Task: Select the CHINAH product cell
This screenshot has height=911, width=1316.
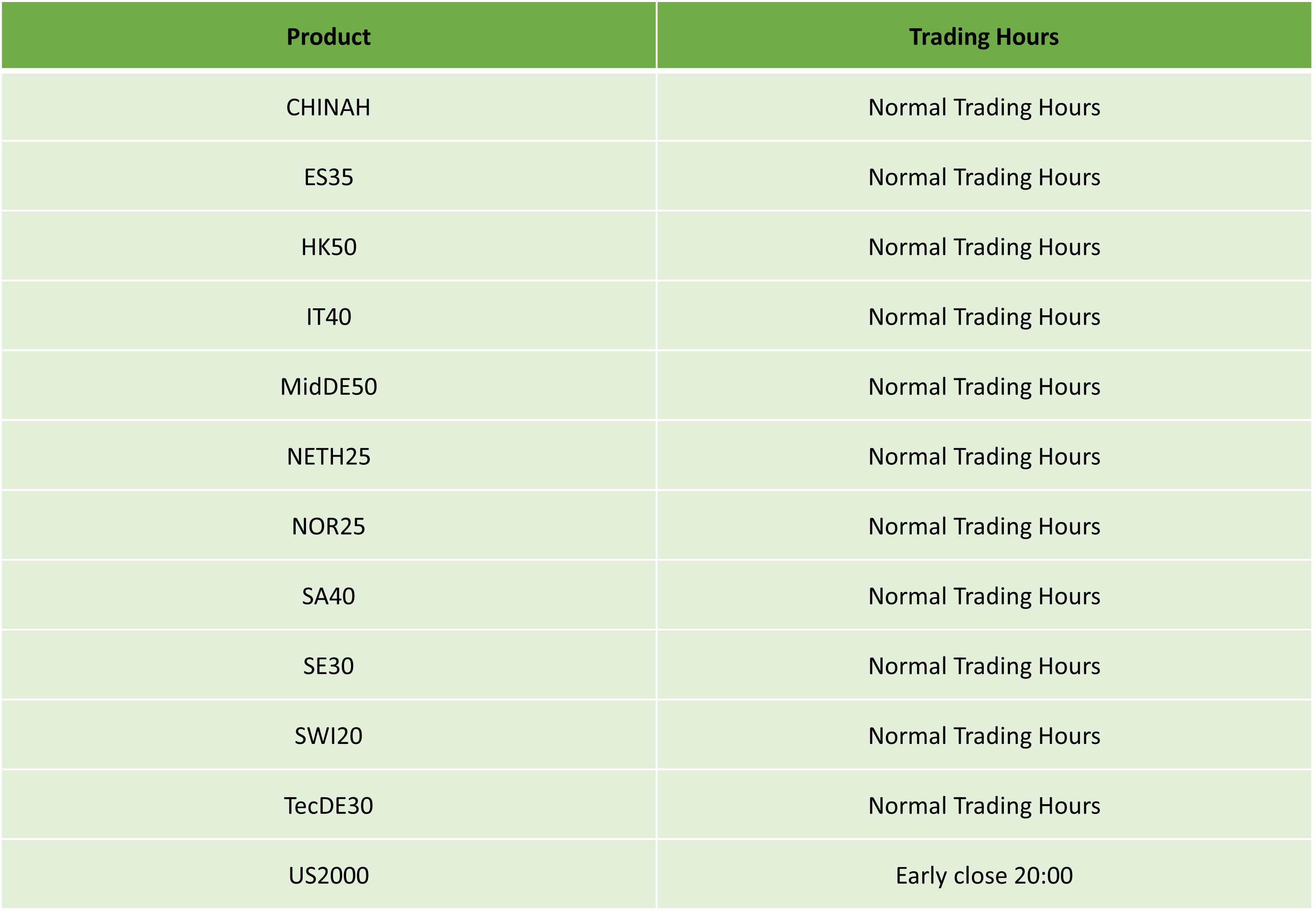Action: point(329,107)
